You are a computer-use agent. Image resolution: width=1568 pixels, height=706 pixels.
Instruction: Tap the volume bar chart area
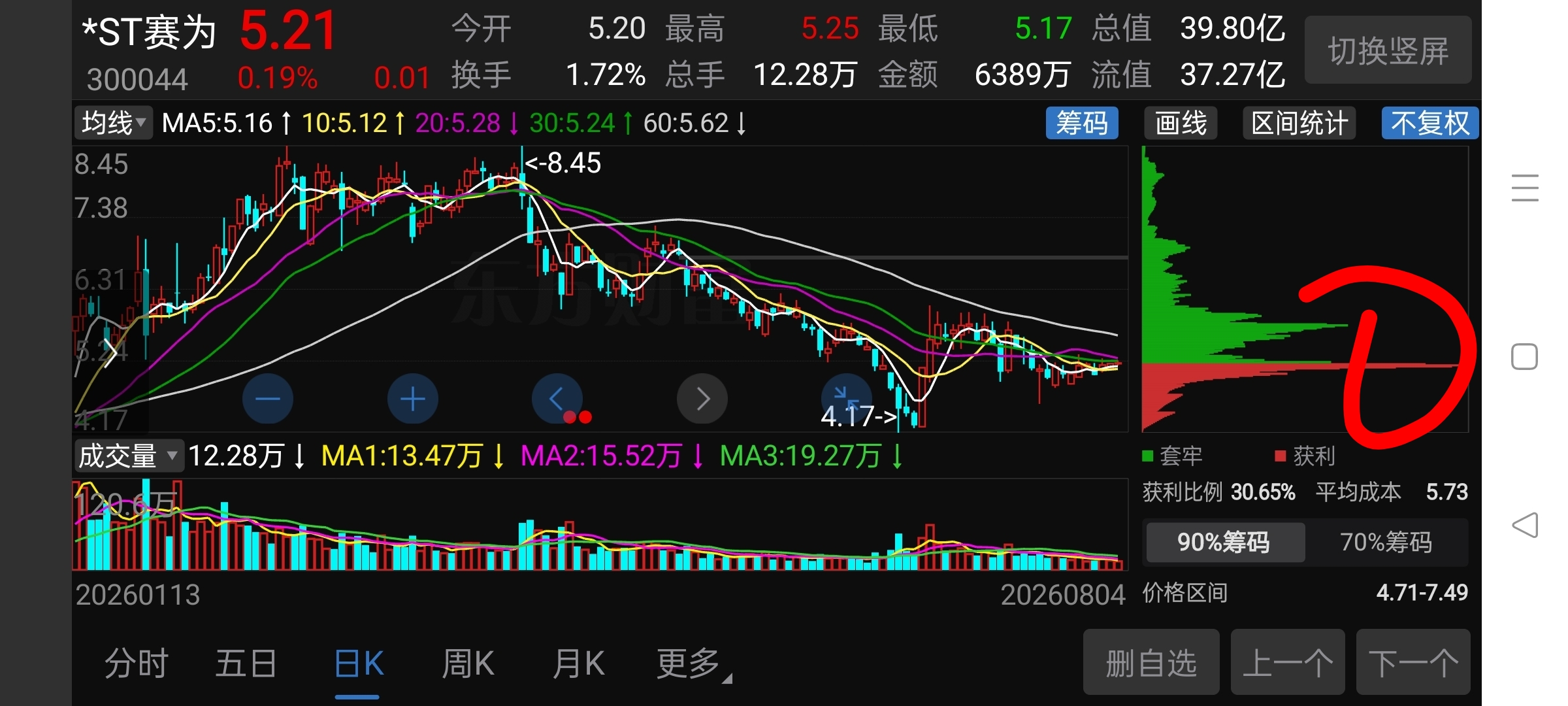point(600,525)
